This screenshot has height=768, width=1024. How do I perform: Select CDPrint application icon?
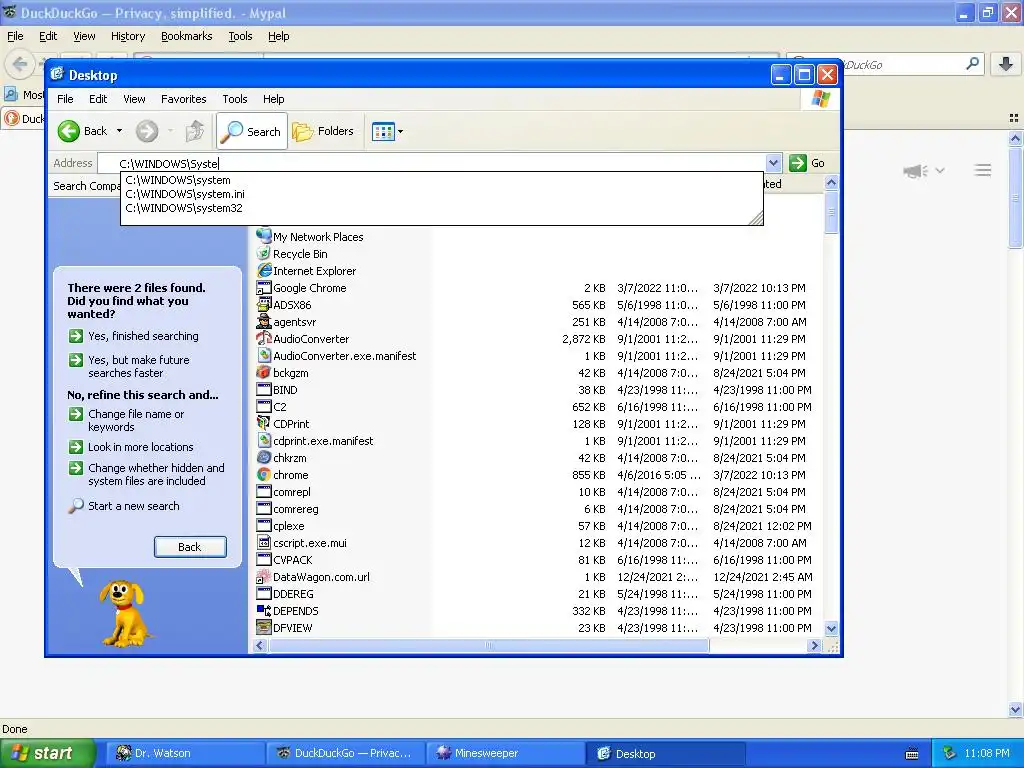pos(263,423)
